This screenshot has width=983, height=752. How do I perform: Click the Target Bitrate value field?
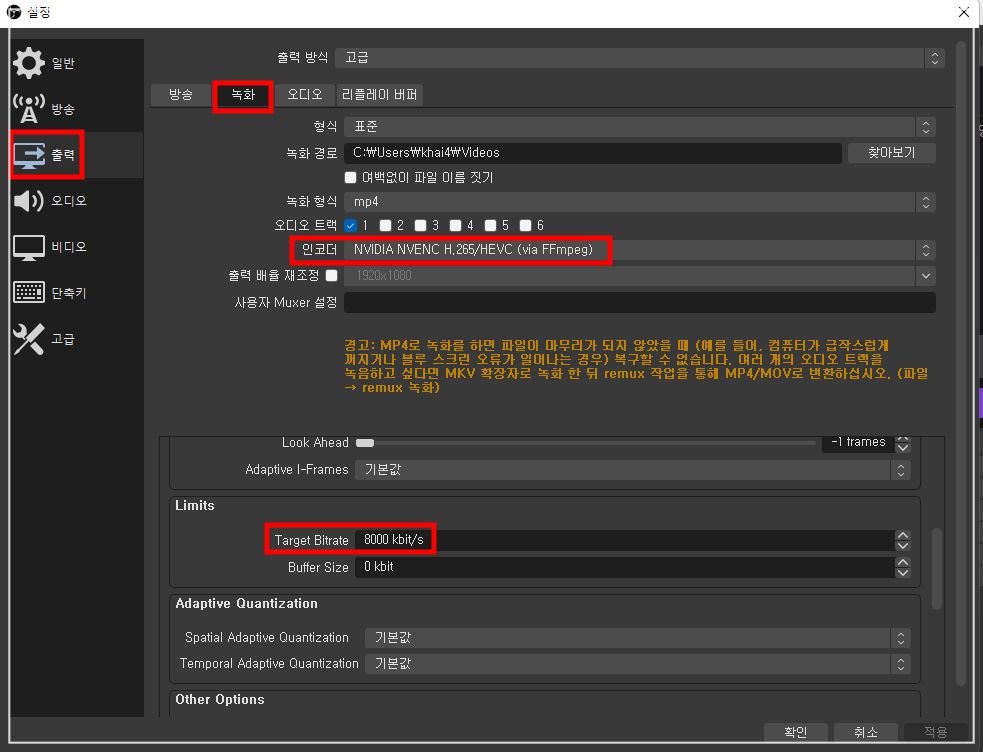(x=625, y=540)
